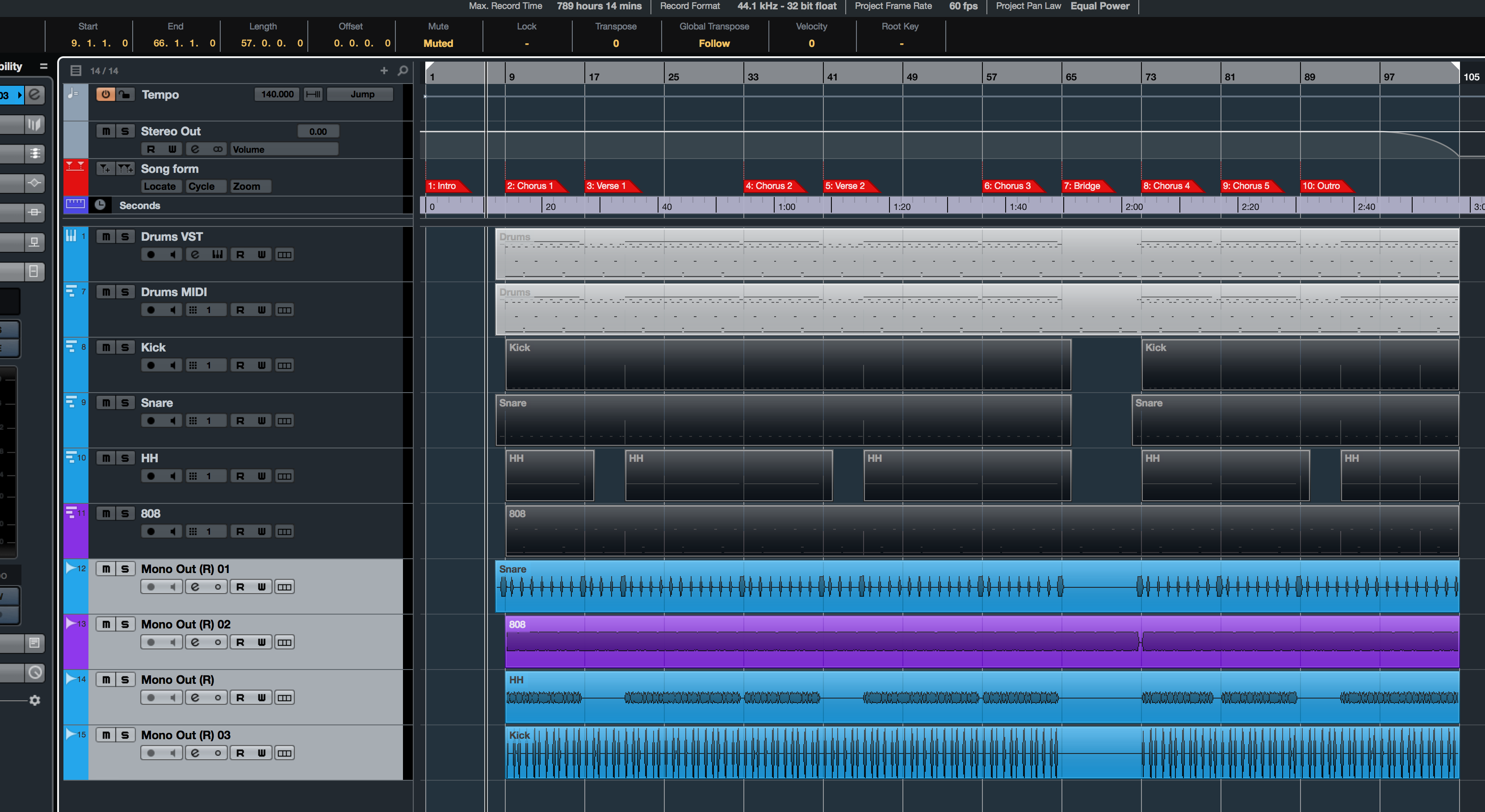Solo the 808 MIDI track

[x=125, y=514]
